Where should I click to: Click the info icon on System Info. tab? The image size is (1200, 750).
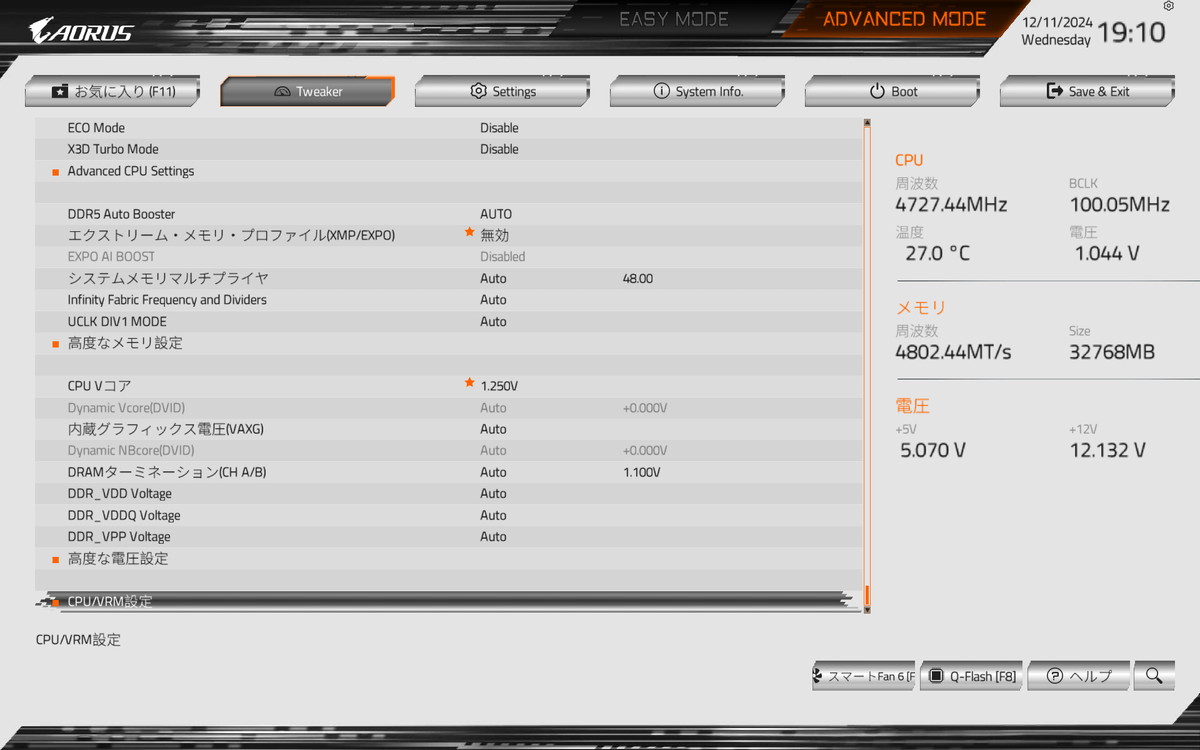pos(661,91)
